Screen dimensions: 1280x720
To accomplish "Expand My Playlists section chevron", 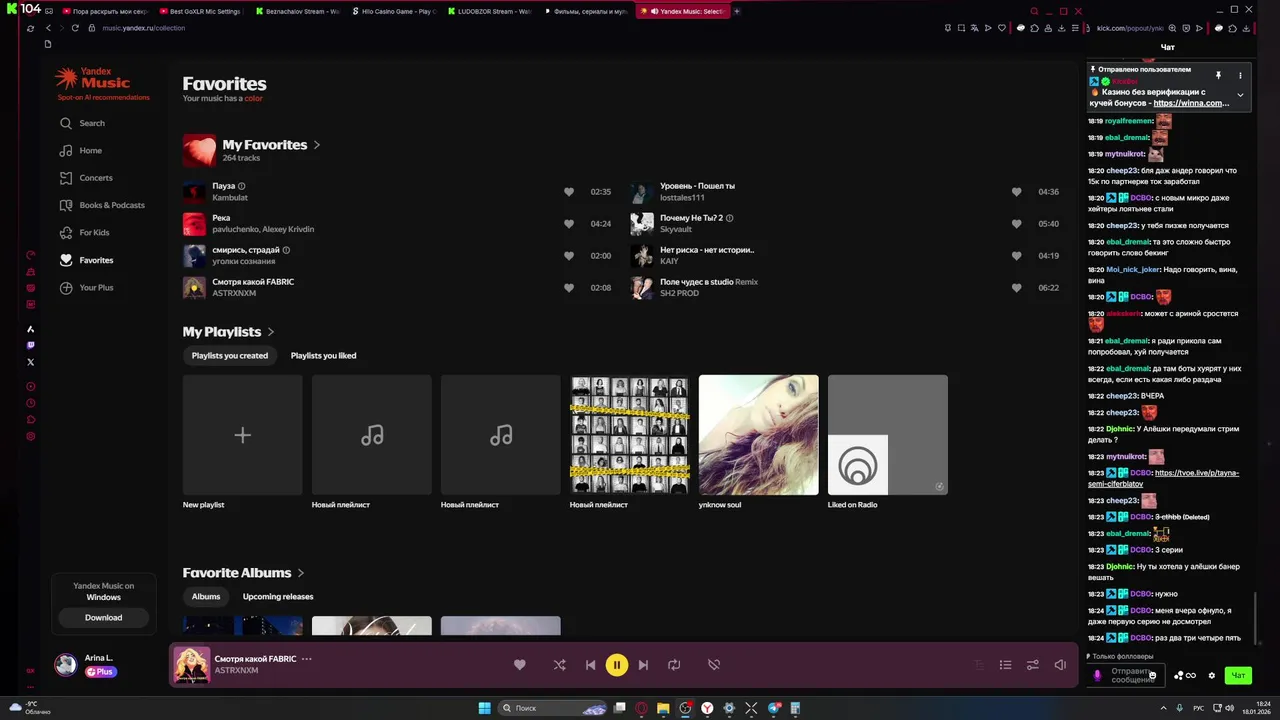I will [271, 332].
